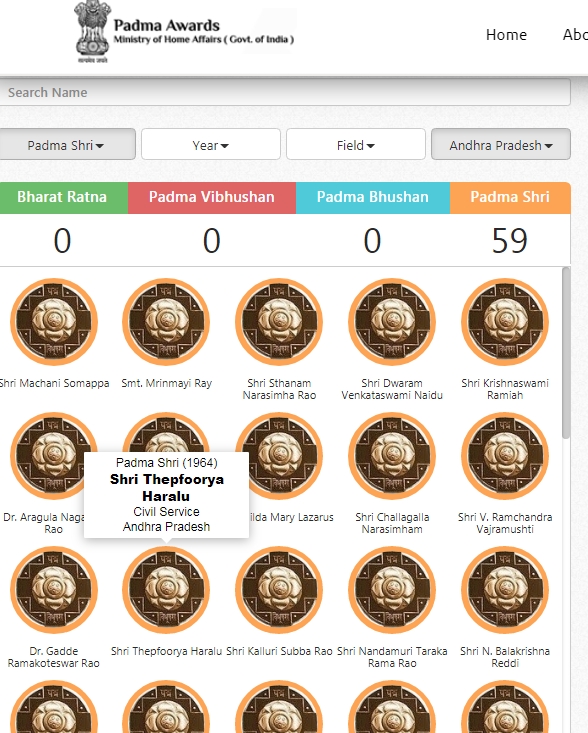This screenshot has height=733, width=588.
Task: Click the Dr. Gadde Ramakoteswar Rao name
Action: (54, 657)
